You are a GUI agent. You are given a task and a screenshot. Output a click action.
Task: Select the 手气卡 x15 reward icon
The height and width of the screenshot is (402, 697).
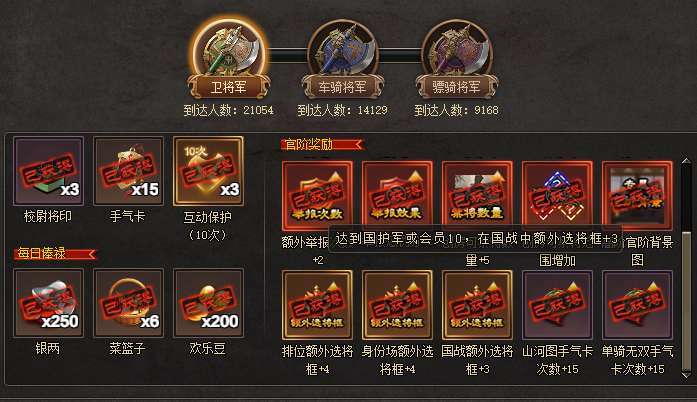click(128, 171)
